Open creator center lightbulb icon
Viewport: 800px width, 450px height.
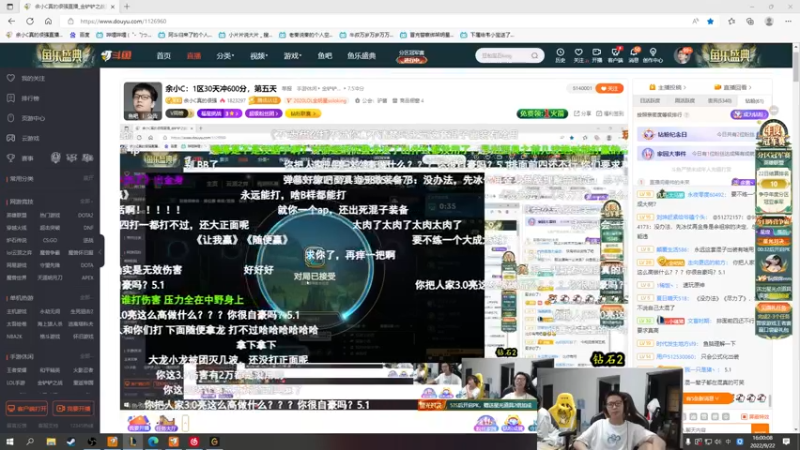(x=653, y=55)
